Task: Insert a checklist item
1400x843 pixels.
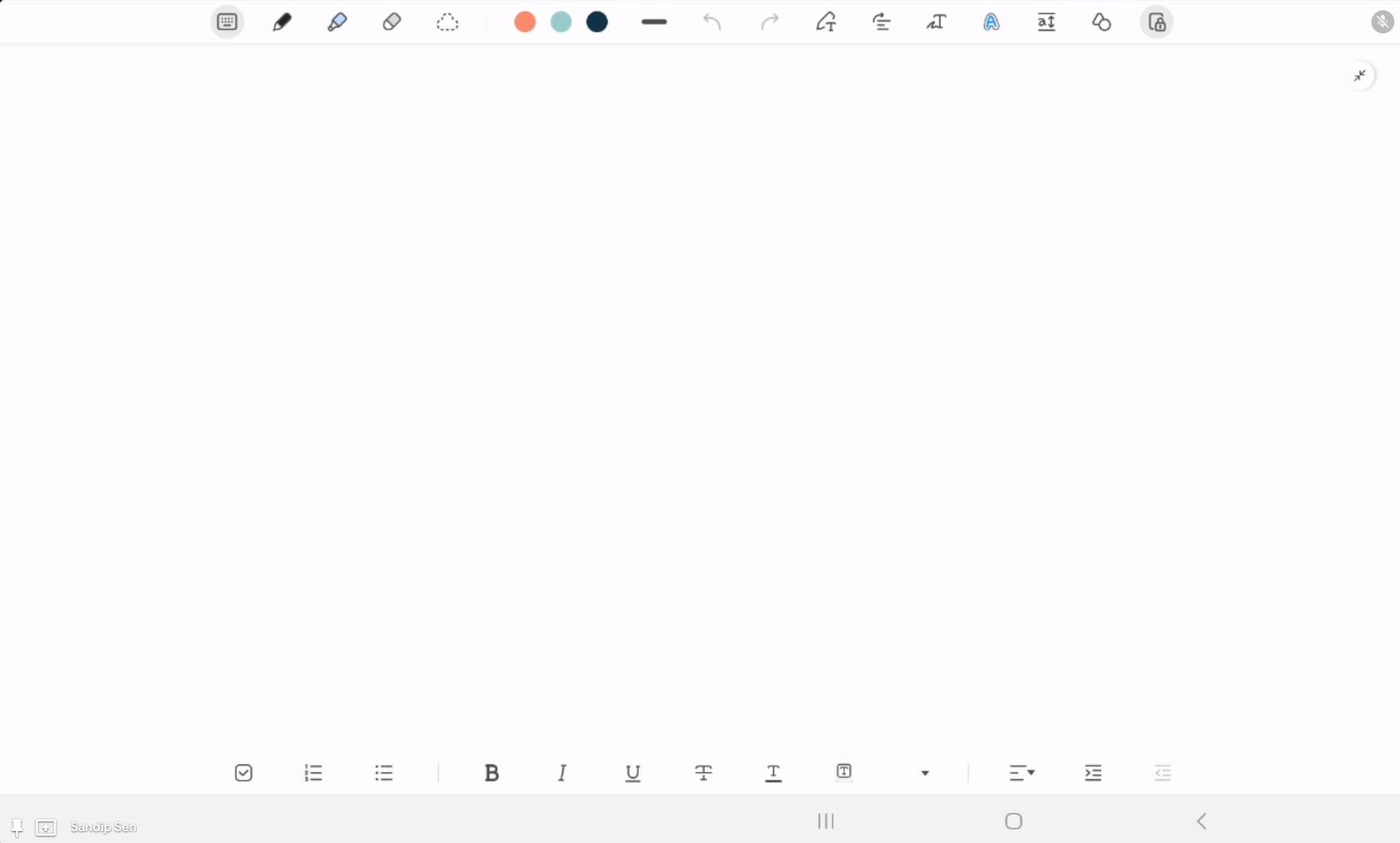Action: click(244, 773)
